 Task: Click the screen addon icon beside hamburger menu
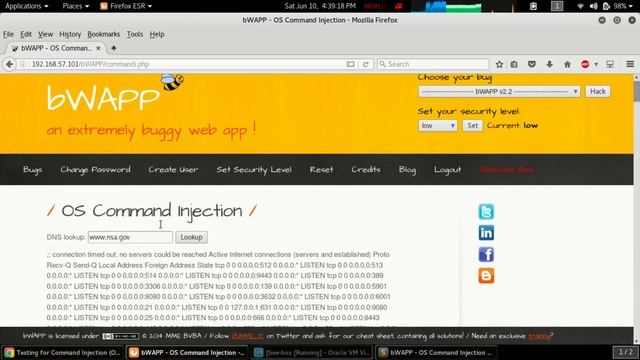click(610, 64)
